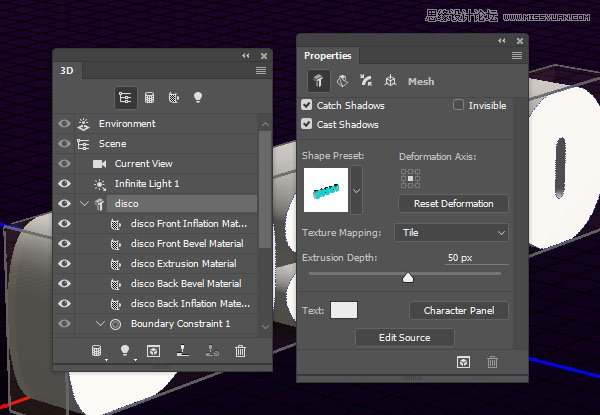
Task: Hide the disco mesh with its eye icon
Action: pos(64,203)
